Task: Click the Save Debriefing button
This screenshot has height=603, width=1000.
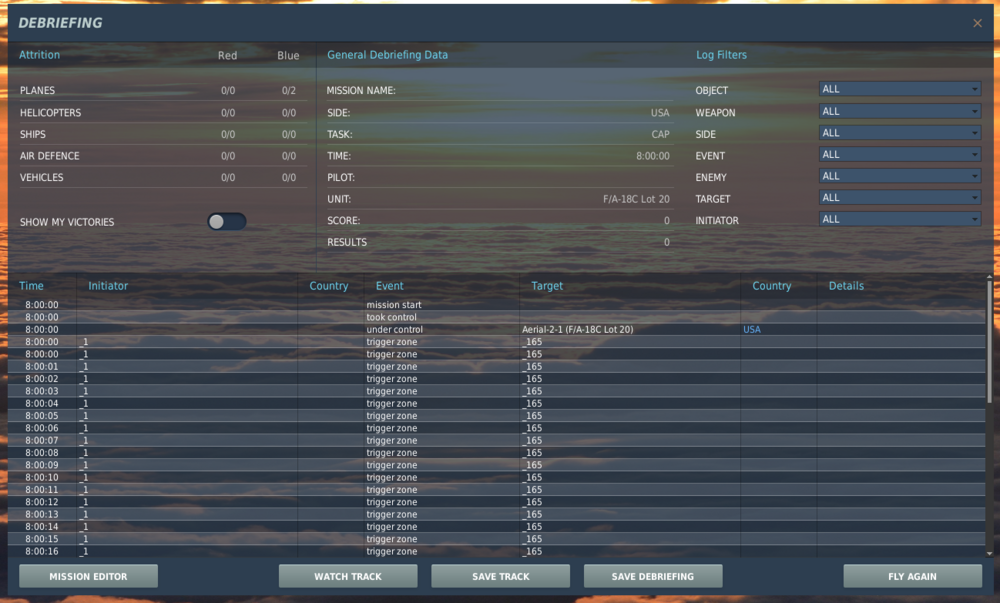Action: (x=653, y=576)
